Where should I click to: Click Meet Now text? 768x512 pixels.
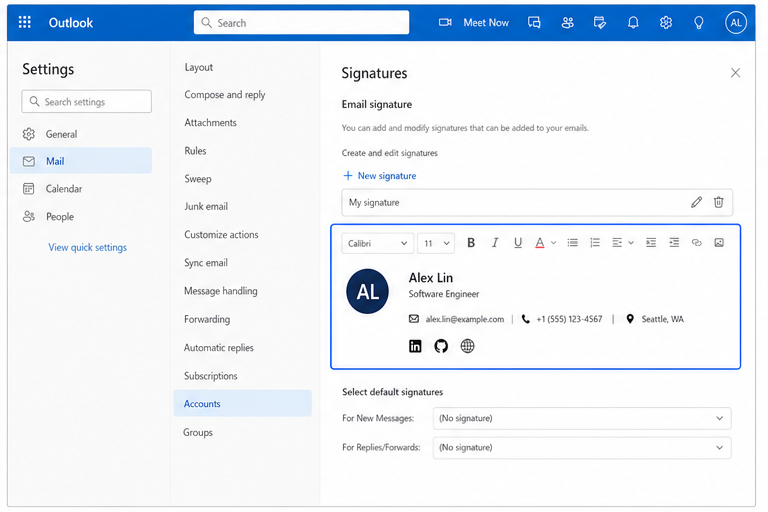click(486, 23)
